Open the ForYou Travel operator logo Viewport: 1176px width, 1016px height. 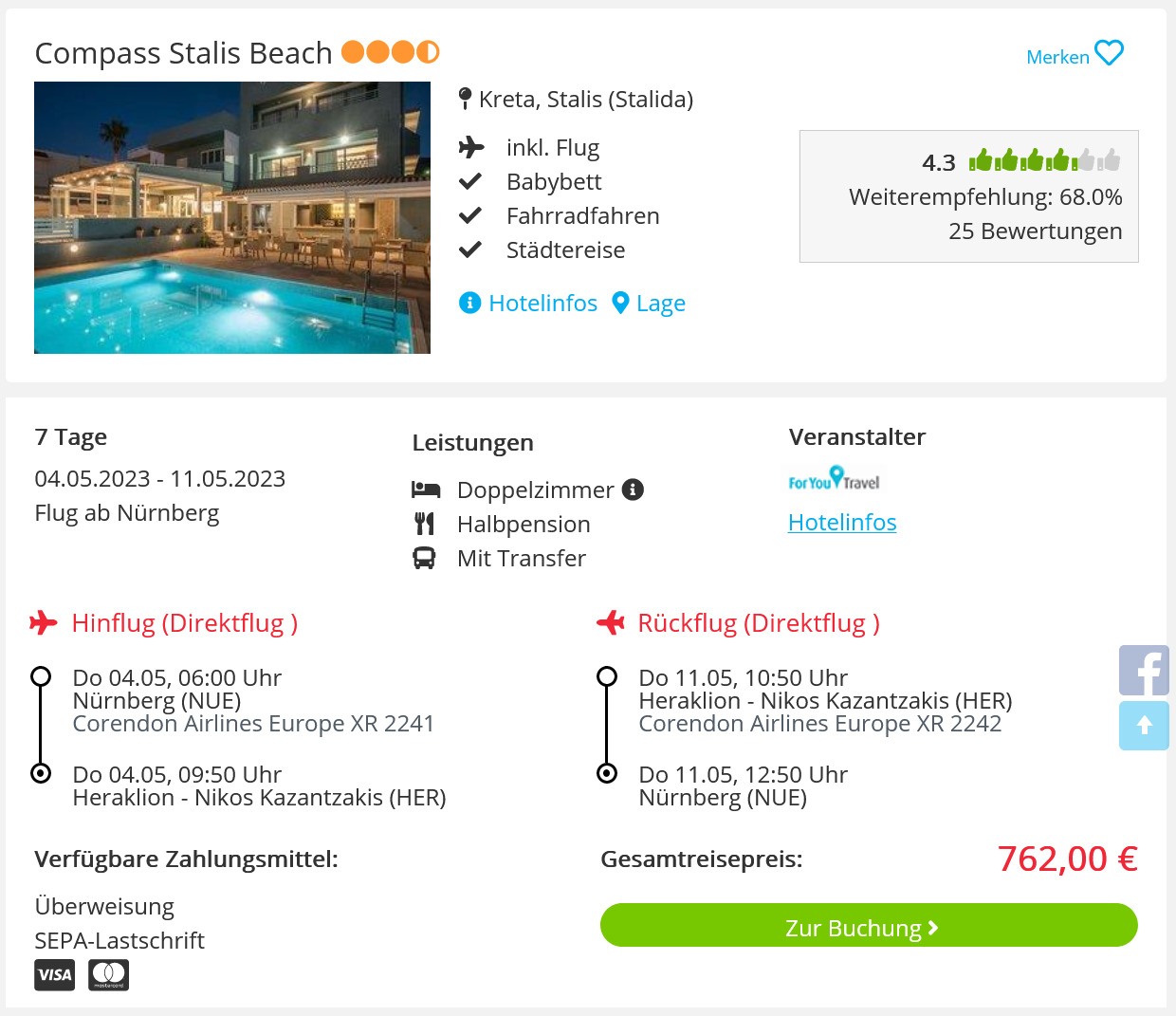(834, 478)
